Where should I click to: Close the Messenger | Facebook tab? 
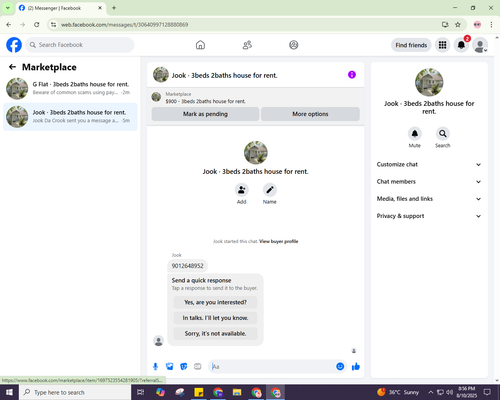(100, 8)
